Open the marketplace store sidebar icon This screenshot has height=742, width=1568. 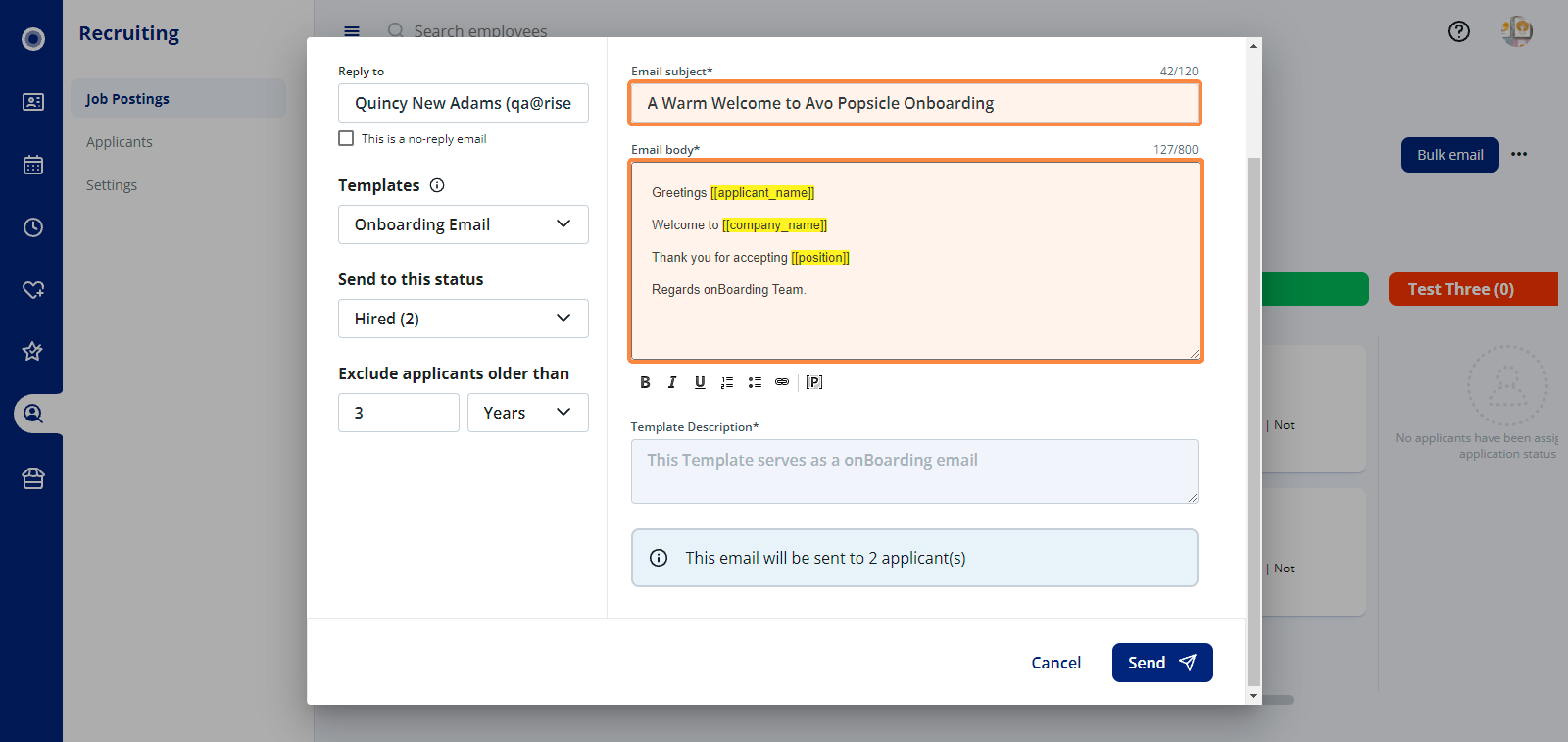33,478
